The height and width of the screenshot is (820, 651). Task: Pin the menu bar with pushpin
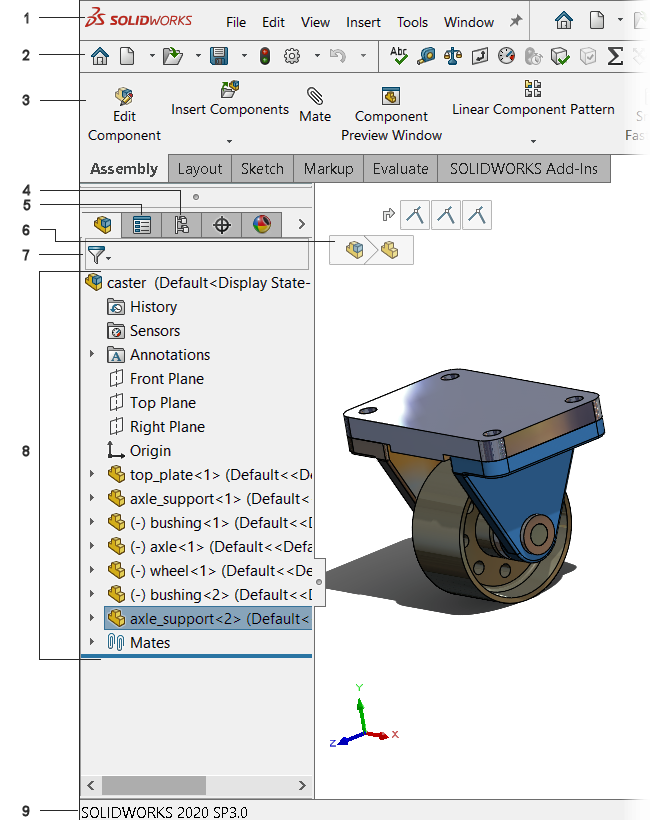tap(516, 21)
